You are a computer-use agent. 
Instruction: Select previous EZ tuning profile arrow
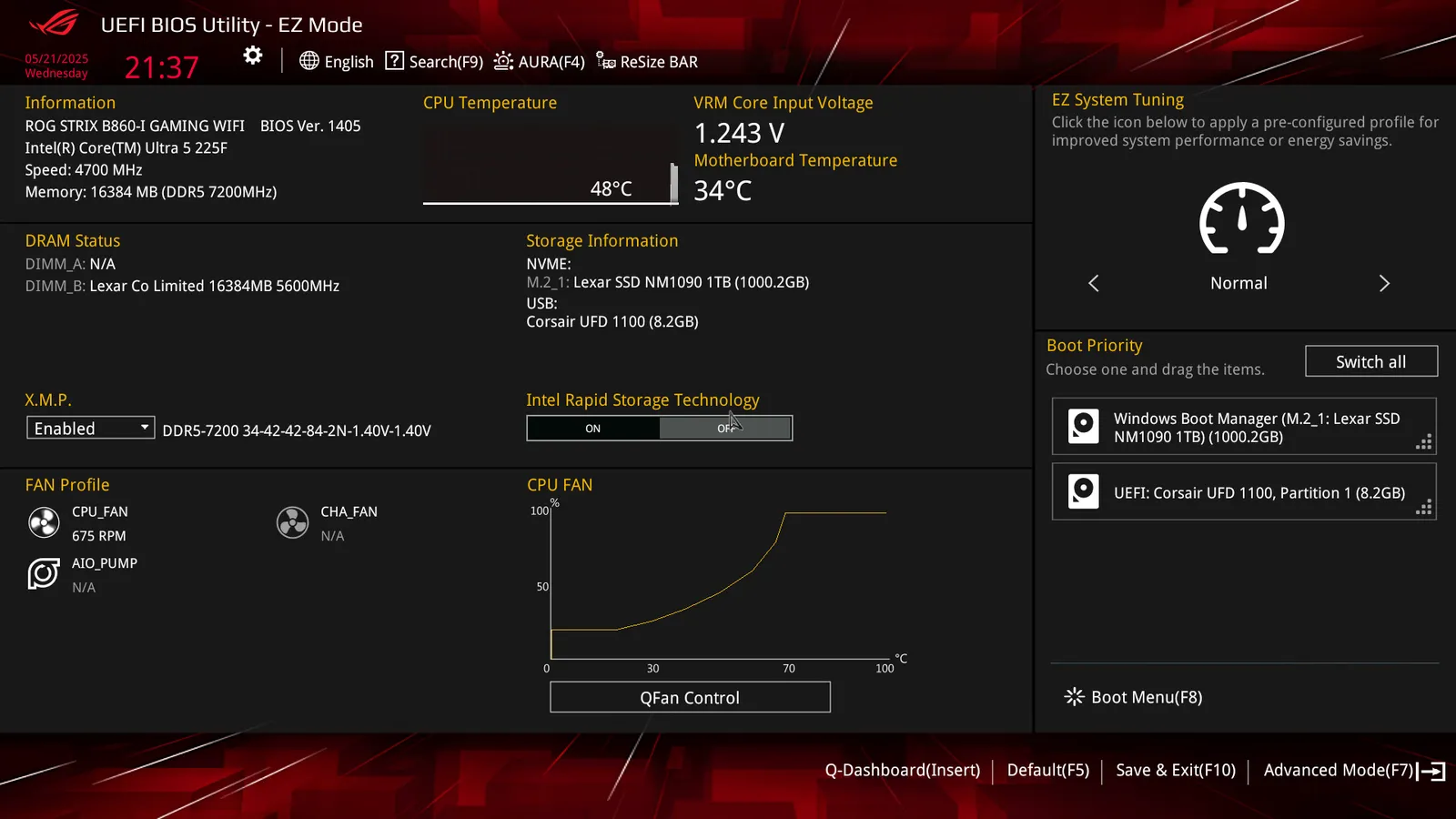coord(1094,283)
